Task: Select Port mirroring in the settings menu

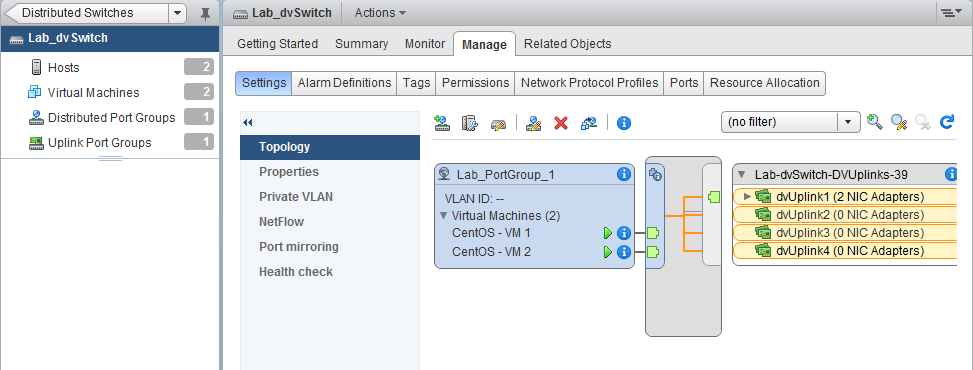Action: coord(330,246)
